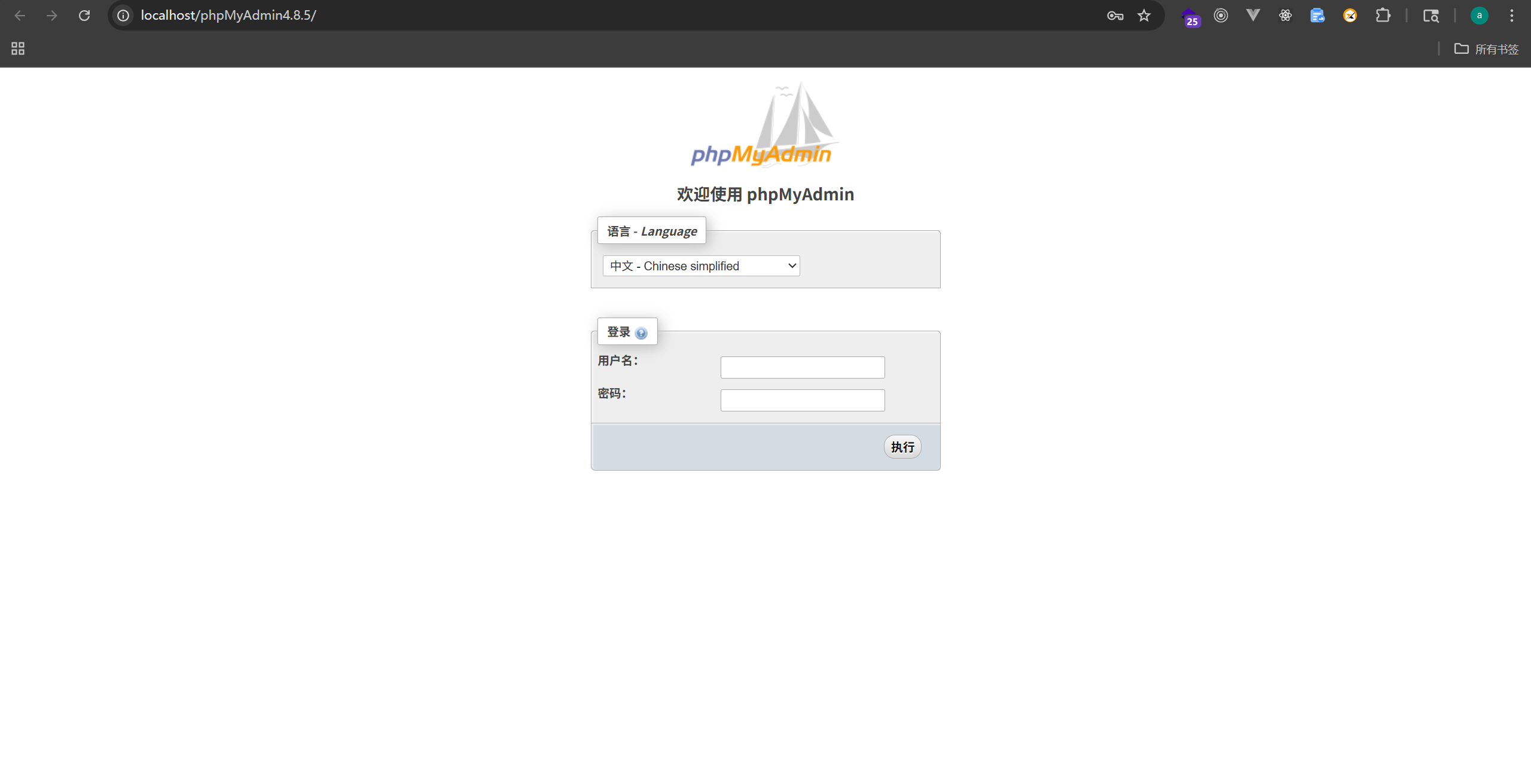The height and width of the screenshot is (784, 1531).
Task: Open the React devtools extension icon
Action: click(1286, 16)
